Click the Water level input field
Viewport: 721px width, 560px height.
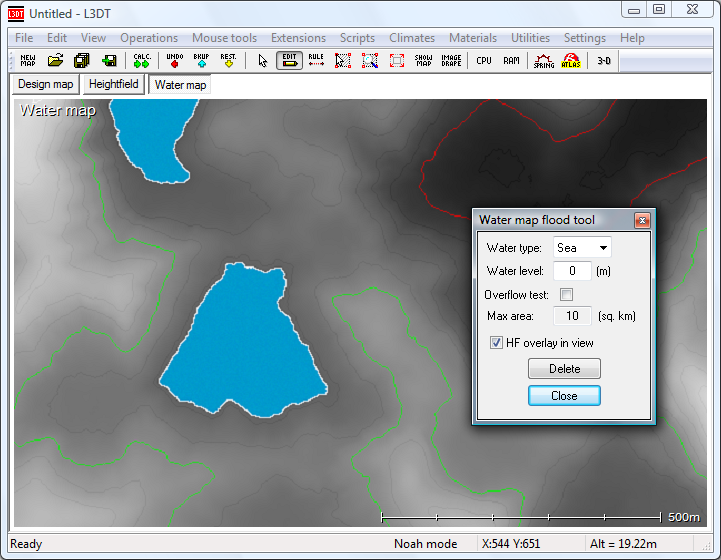(572, 271)
